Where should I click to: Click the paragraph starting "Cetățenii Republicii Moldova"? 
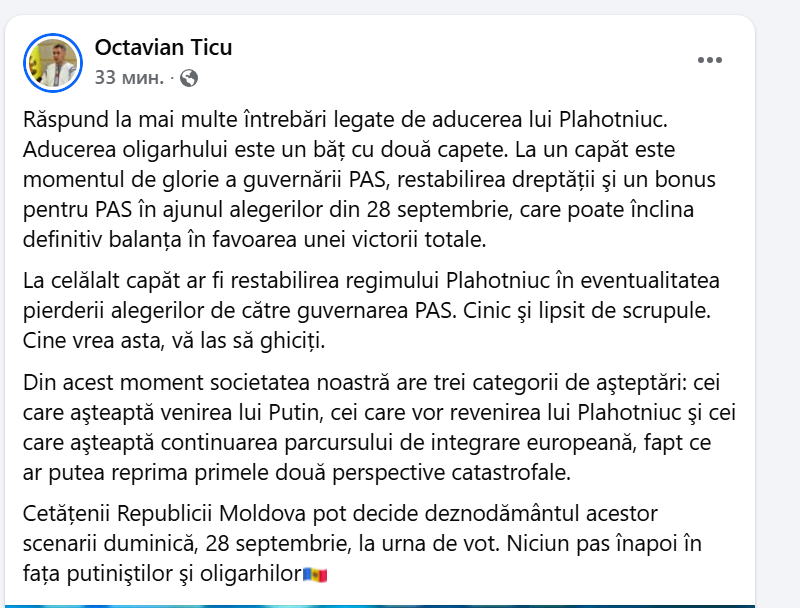point(362,543)
